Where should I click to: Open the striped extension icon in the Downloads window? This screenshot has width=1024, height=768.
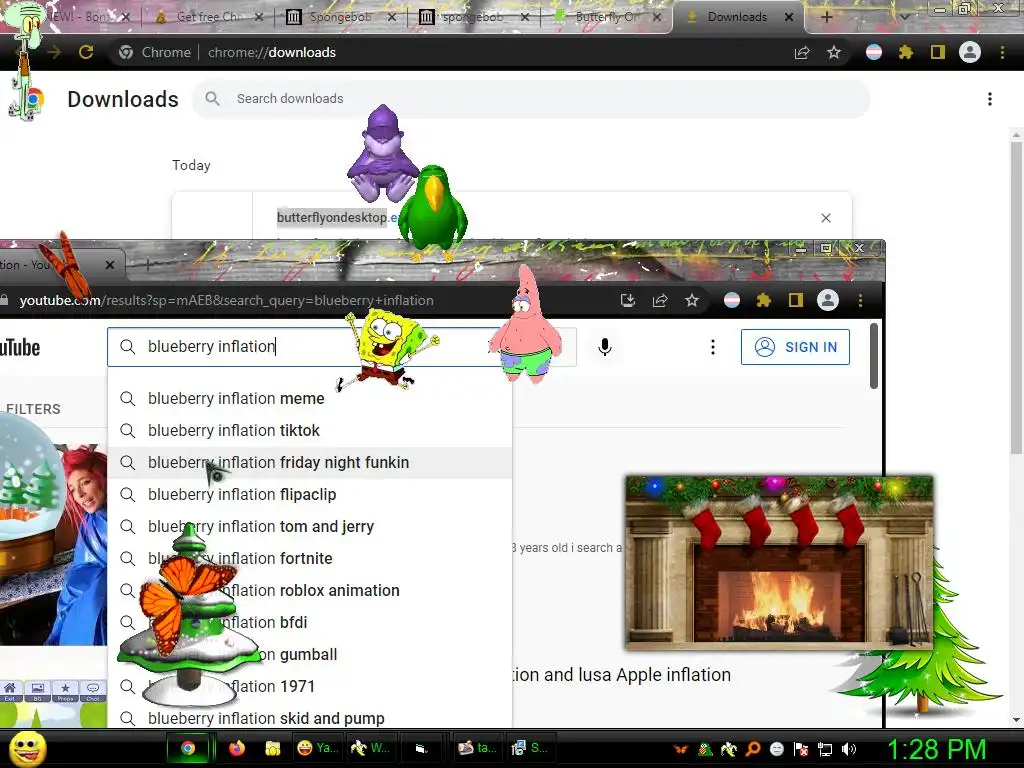tap(874, 52)
